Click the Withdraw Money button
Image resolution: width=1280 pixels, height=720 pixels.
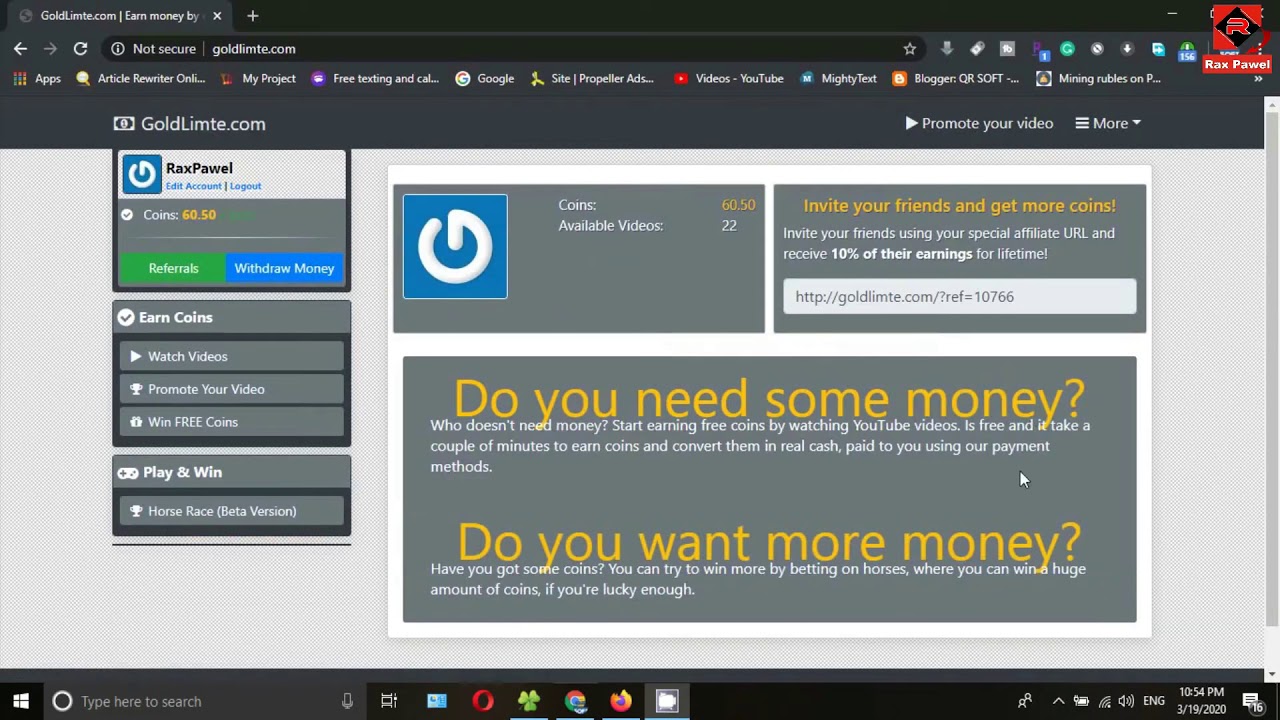(284, 268)
